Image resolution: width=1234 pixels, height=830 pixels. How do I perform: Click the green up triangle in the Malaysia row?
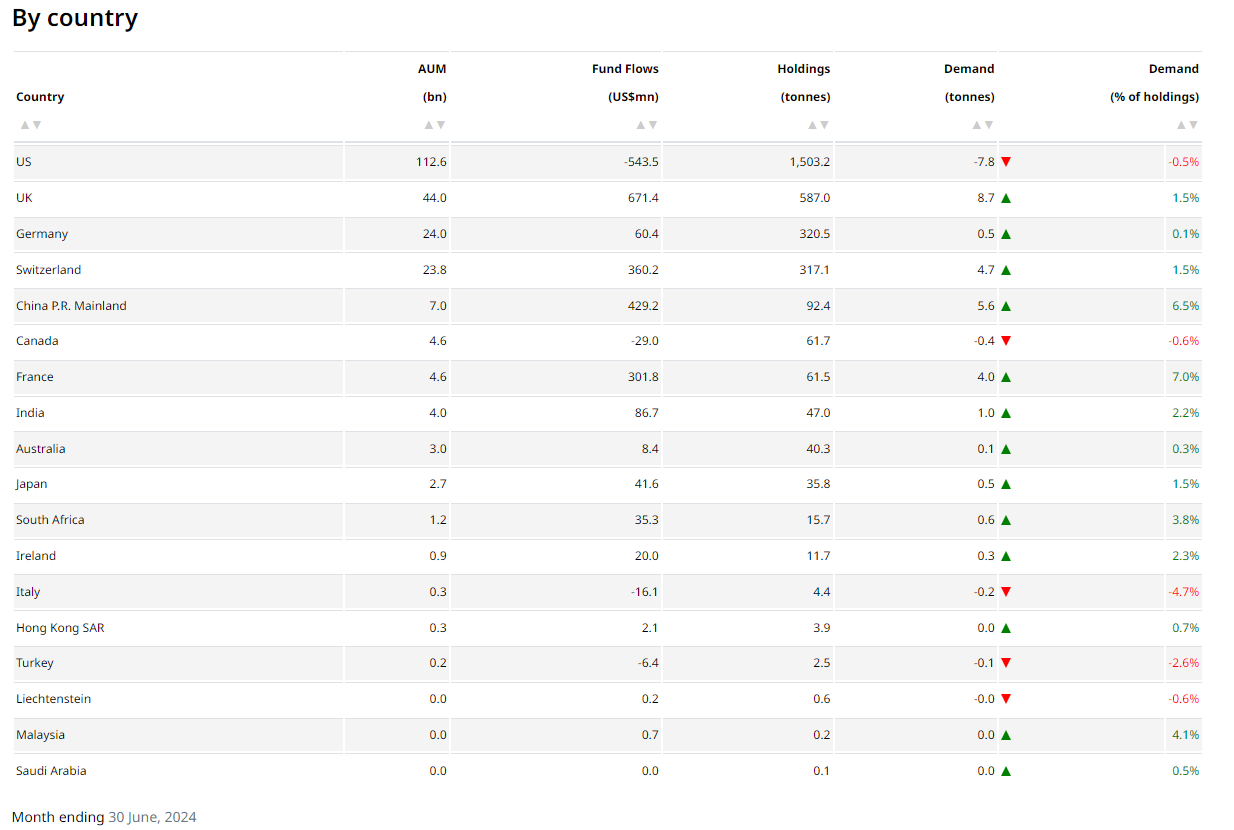coord(1006,735)
